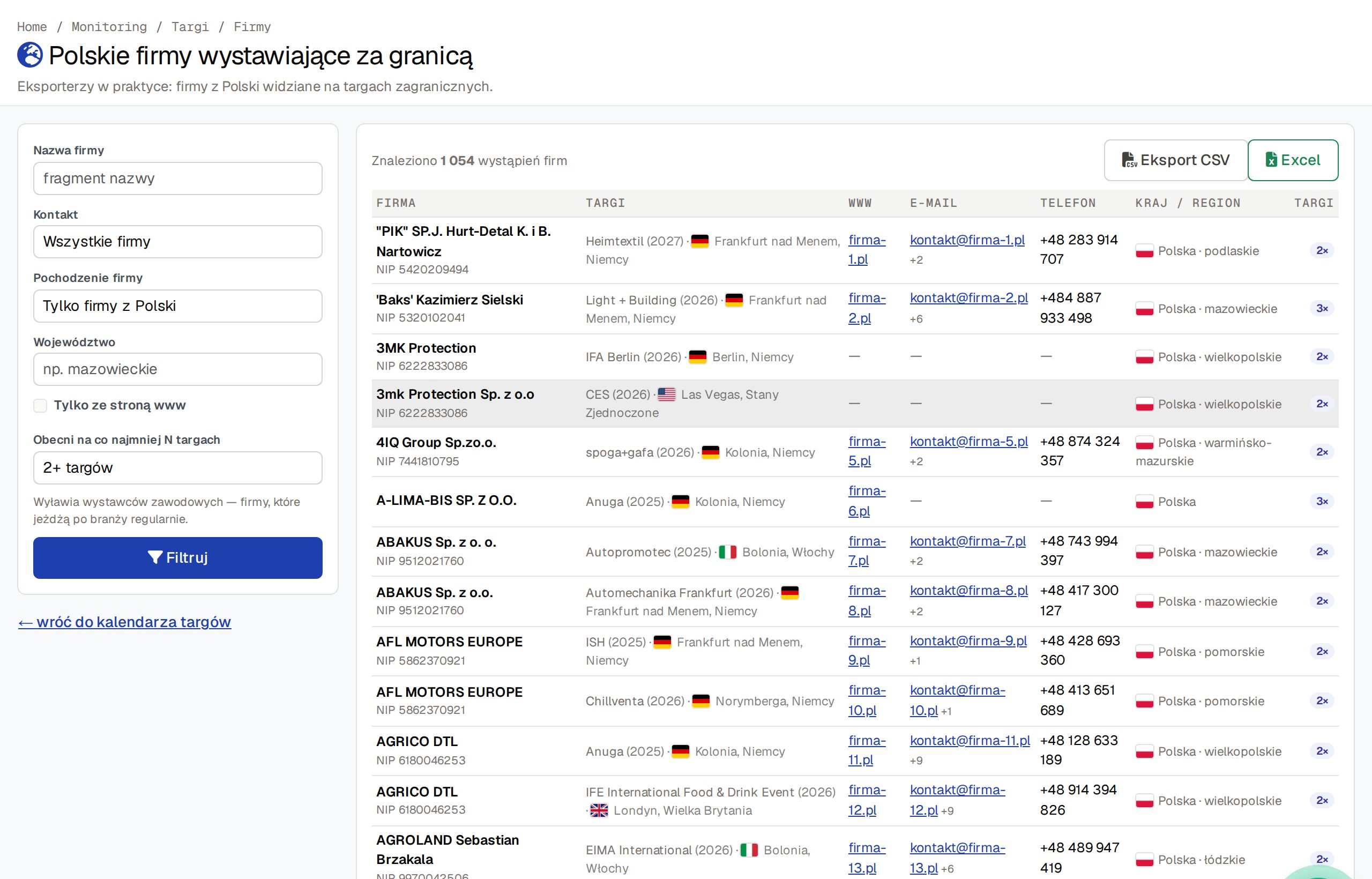Click the German flag in IFA Berlin row
Screen dimensions: 1372x879
[x=698, y=357]
